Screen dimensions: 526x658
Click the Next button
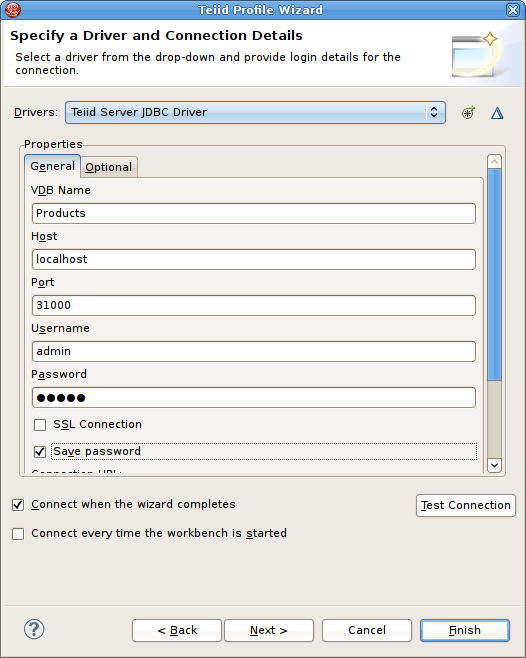(269, 630)
